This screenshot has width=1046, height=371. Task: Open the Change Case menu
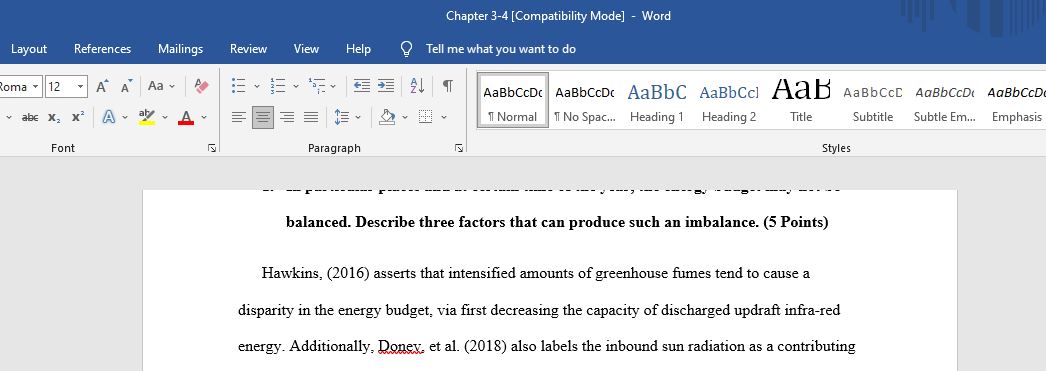pos(161,86)
